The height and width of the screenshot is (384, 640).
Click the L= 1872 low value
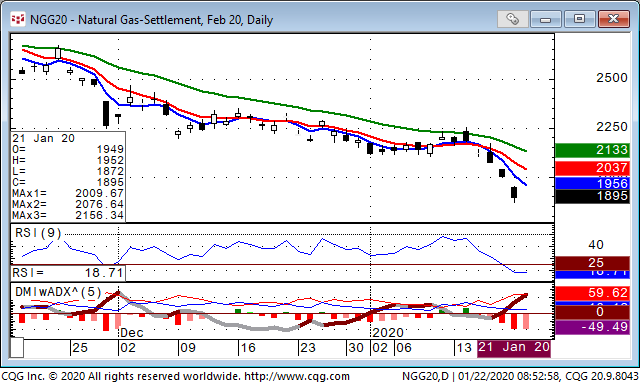coord(68,171)
